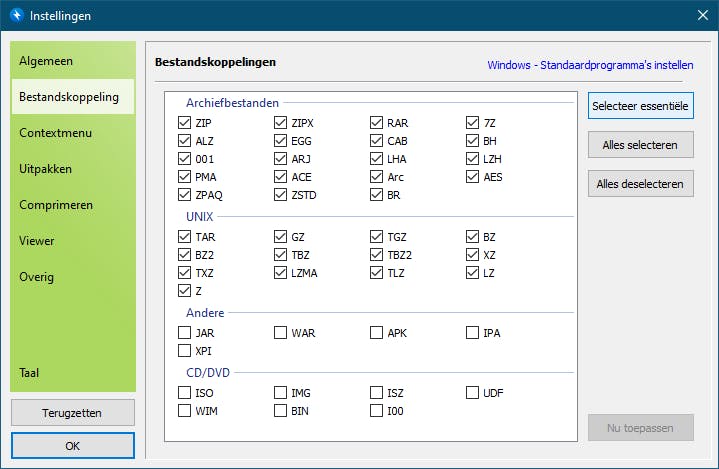Check the JAR checkbox
Screen dimensions: 719x469
pyautogui.click(x=185, y=333)
